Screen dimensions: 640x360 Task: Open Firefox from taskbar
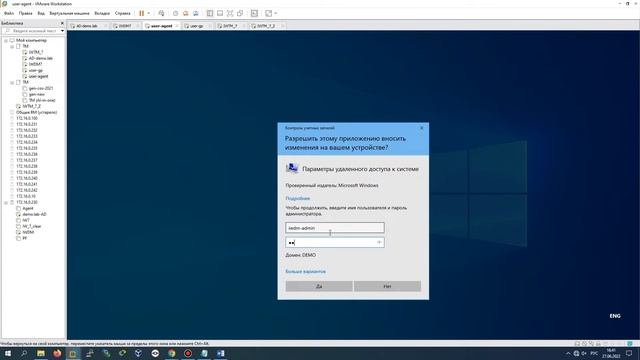click(x=57, y=353)
